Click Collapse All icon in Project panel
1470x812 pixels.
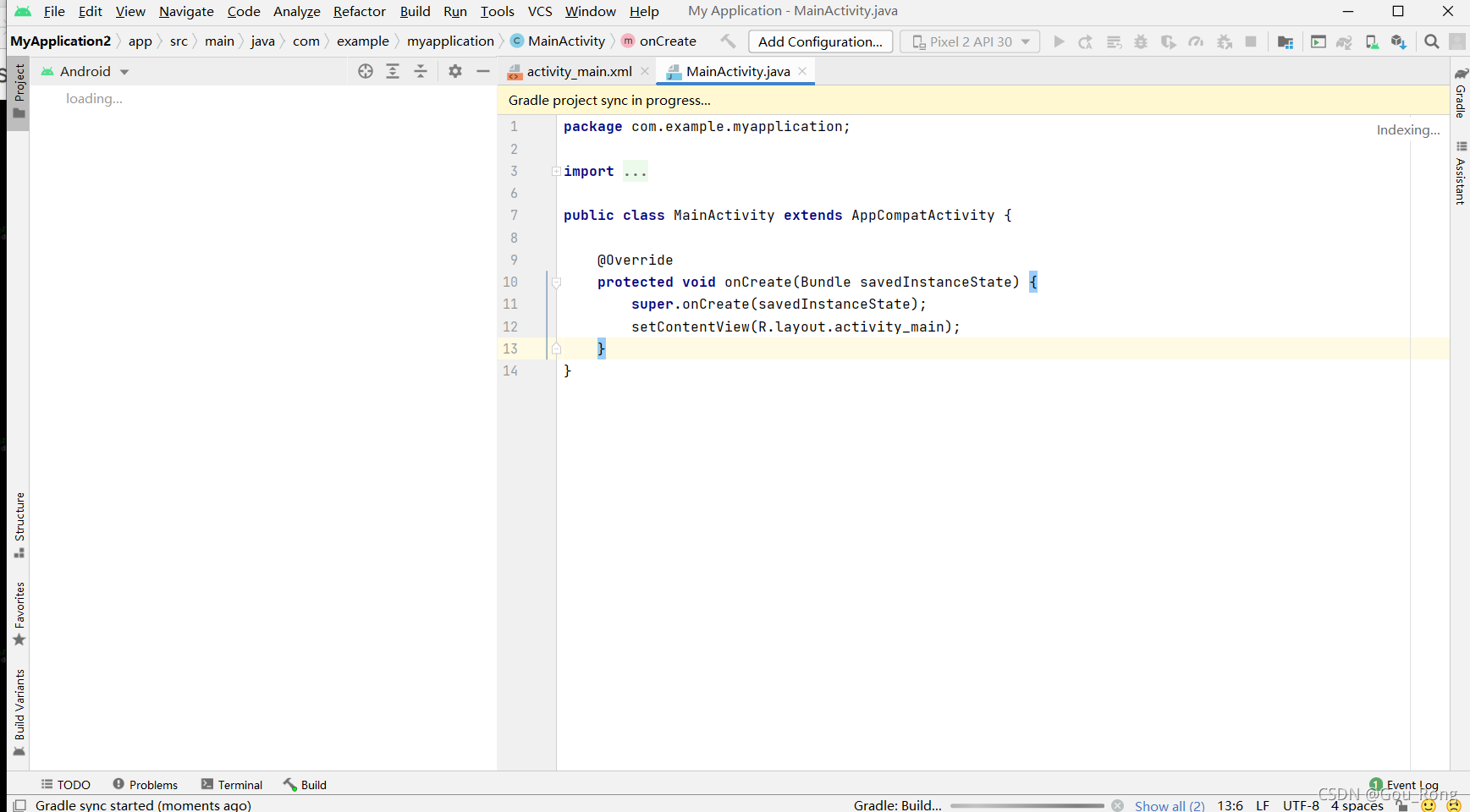click(421, 71)
